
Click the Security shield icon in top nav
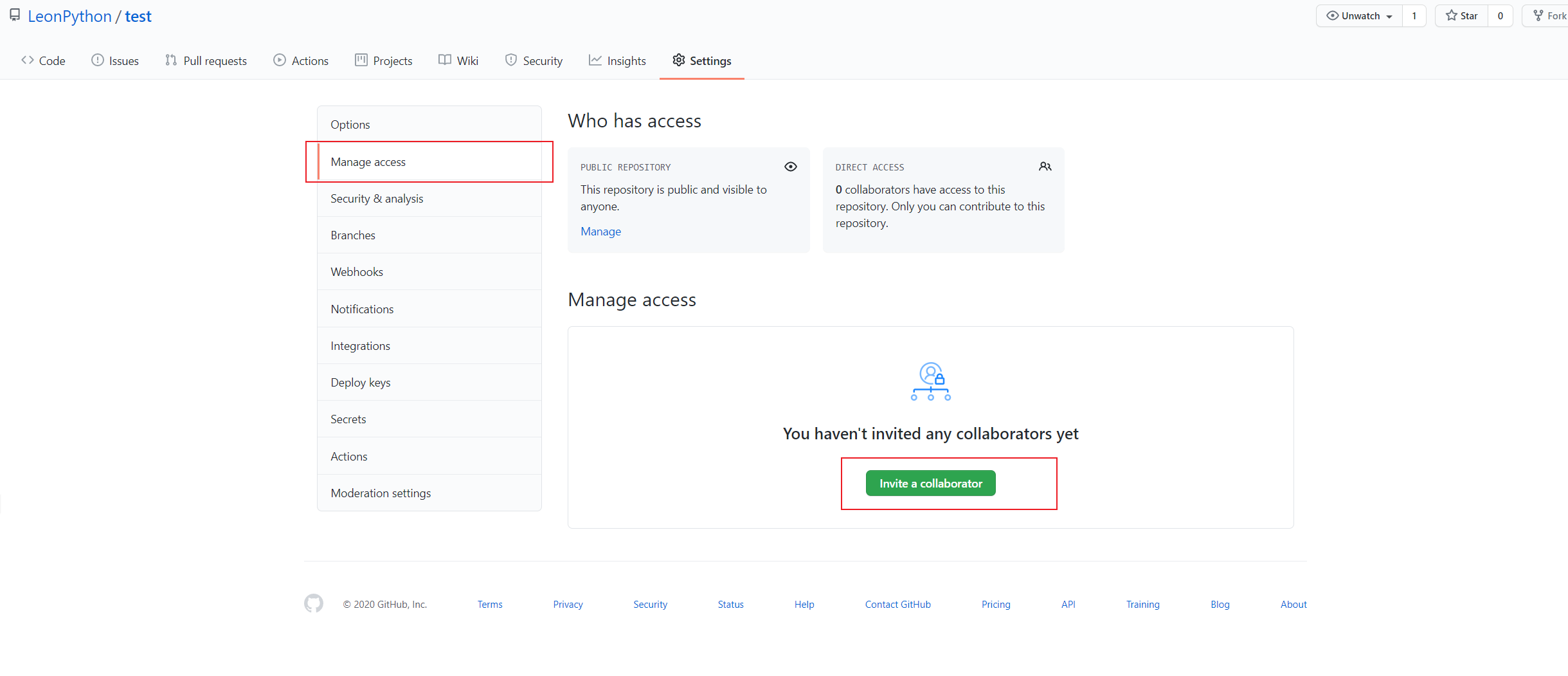point(511,60)
